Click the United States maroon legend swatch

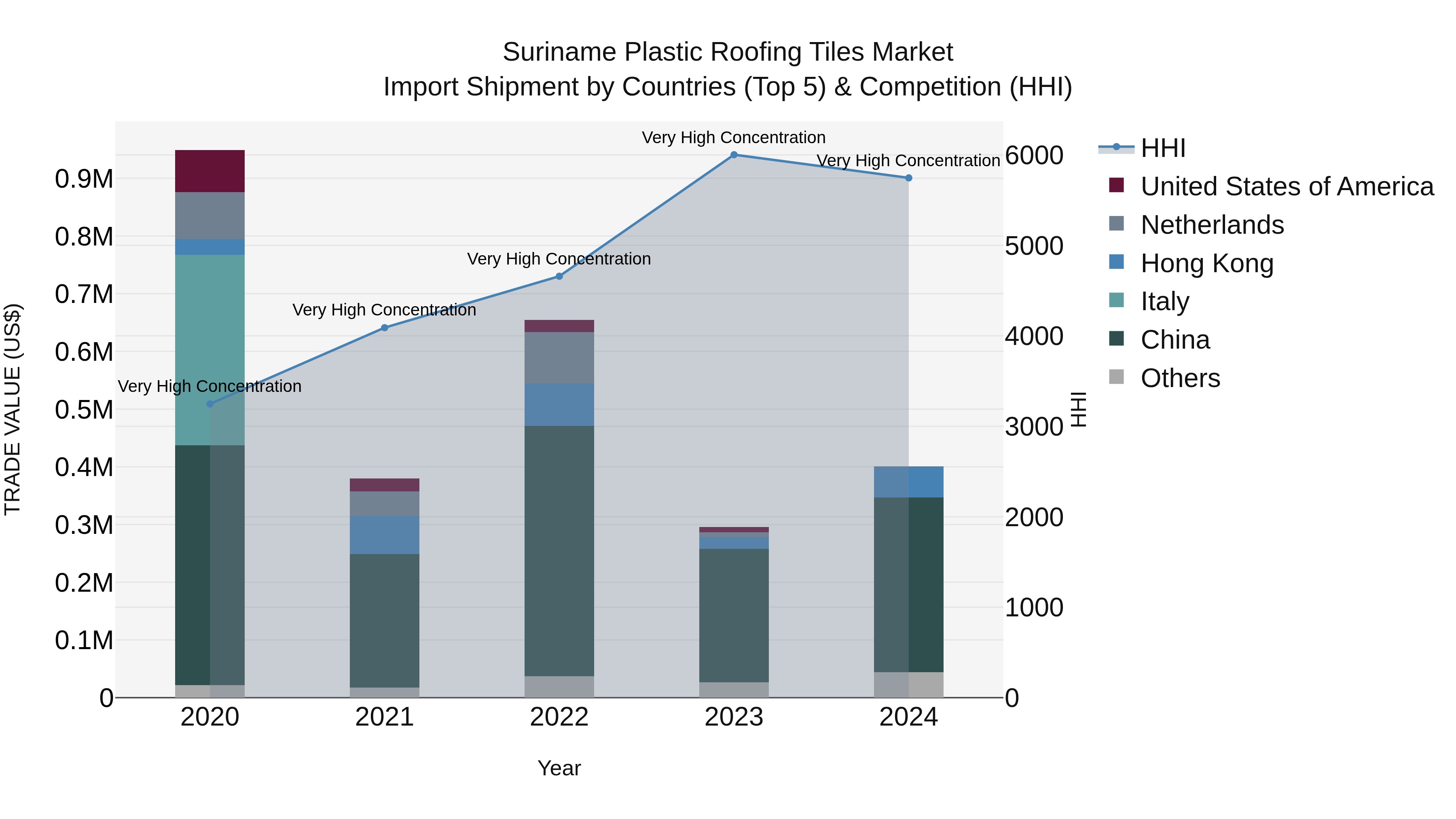tap(1116, 185)
